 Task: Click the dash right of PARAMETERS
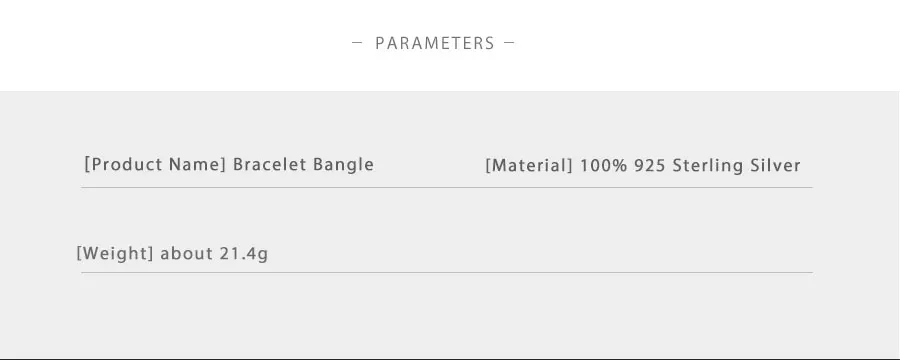[509, 42]
